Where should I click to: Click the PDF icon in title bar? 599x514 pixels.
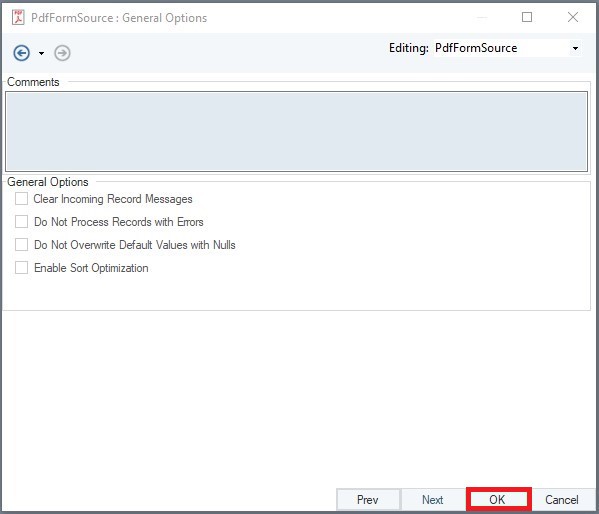pyautogui.click(x=18, y=18)
